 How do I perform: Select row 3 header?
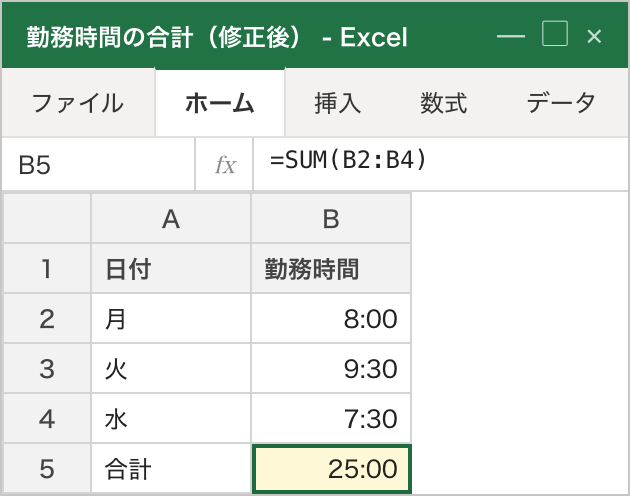[x=47, y=368]
